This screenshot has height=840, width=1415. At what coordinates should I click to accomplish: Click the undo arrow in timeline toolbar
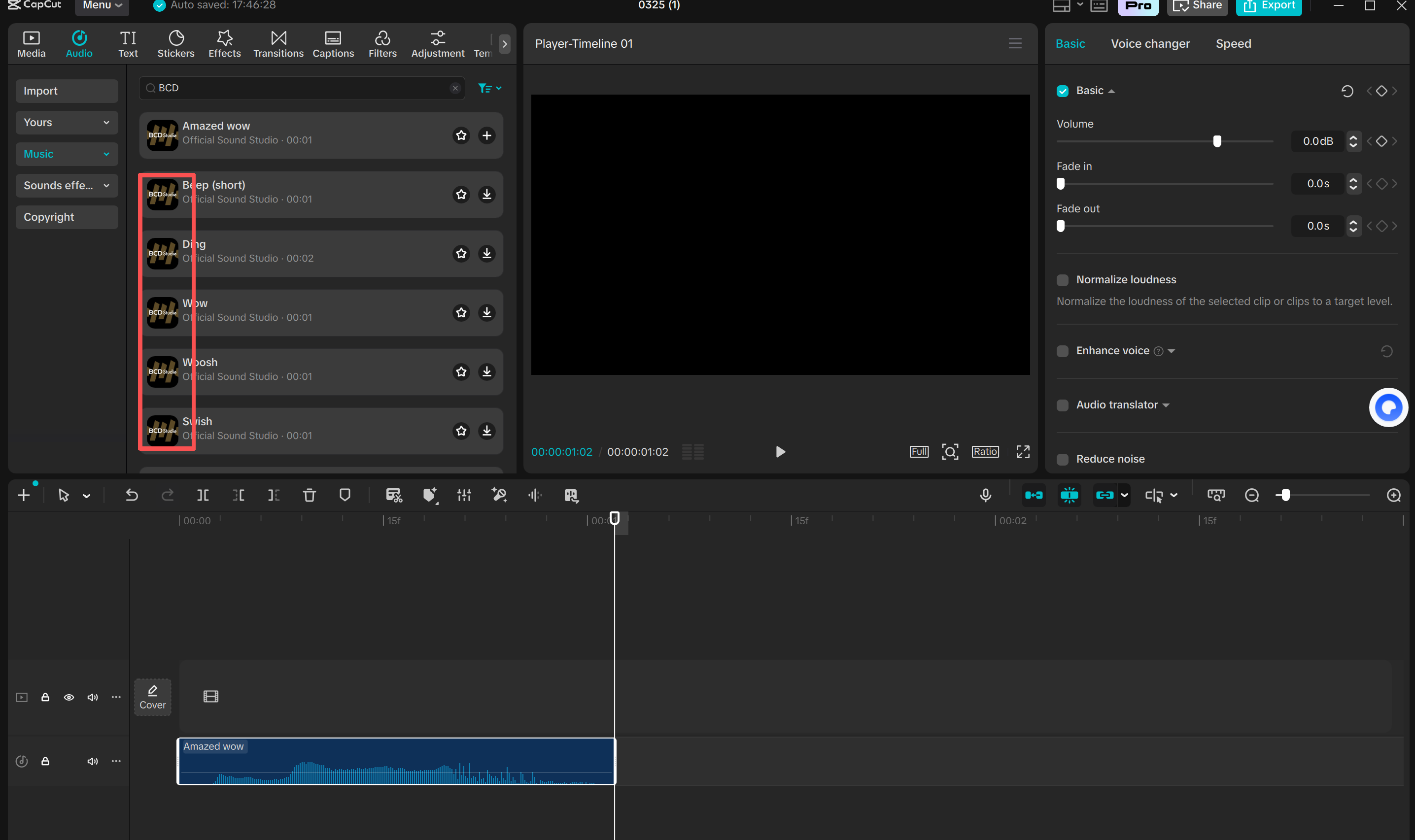(x=132, y=495)
